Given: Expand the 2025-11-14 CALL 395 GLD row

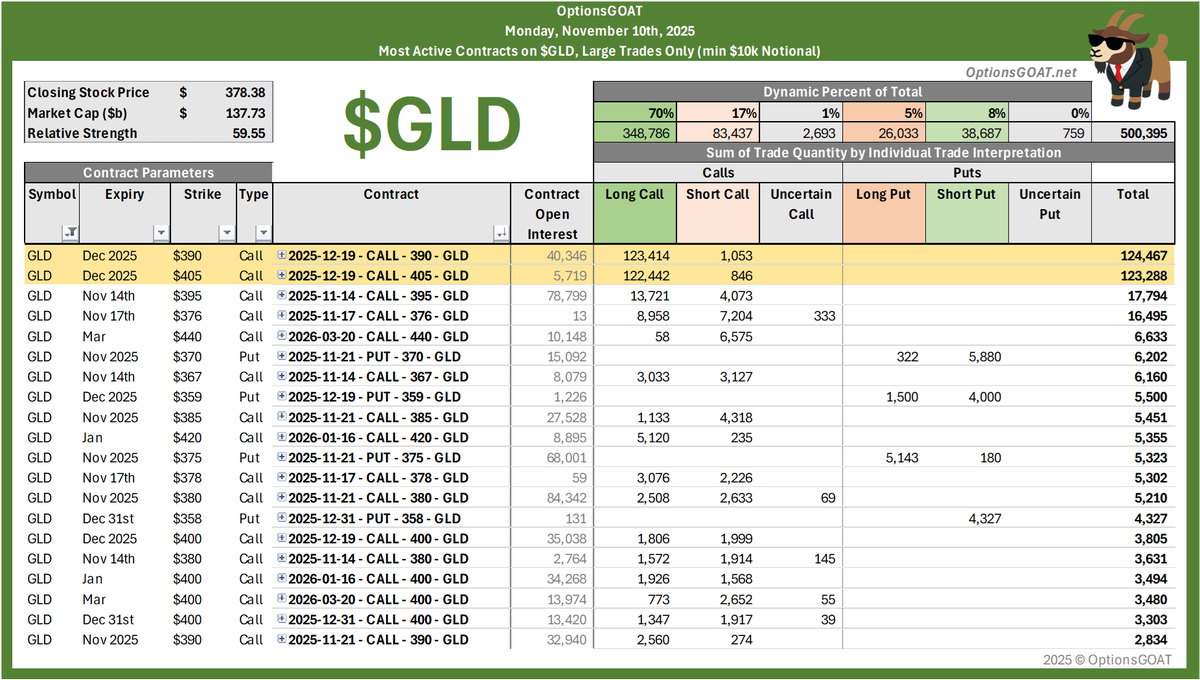Looking at the screenshot, I should [282, 296].
